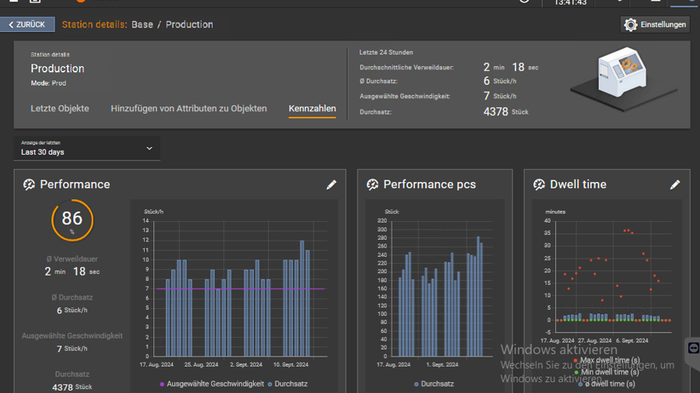700x393 pixels.
Task: Click the gauge icon next to Performance title
Action: [x=29, y=184]
